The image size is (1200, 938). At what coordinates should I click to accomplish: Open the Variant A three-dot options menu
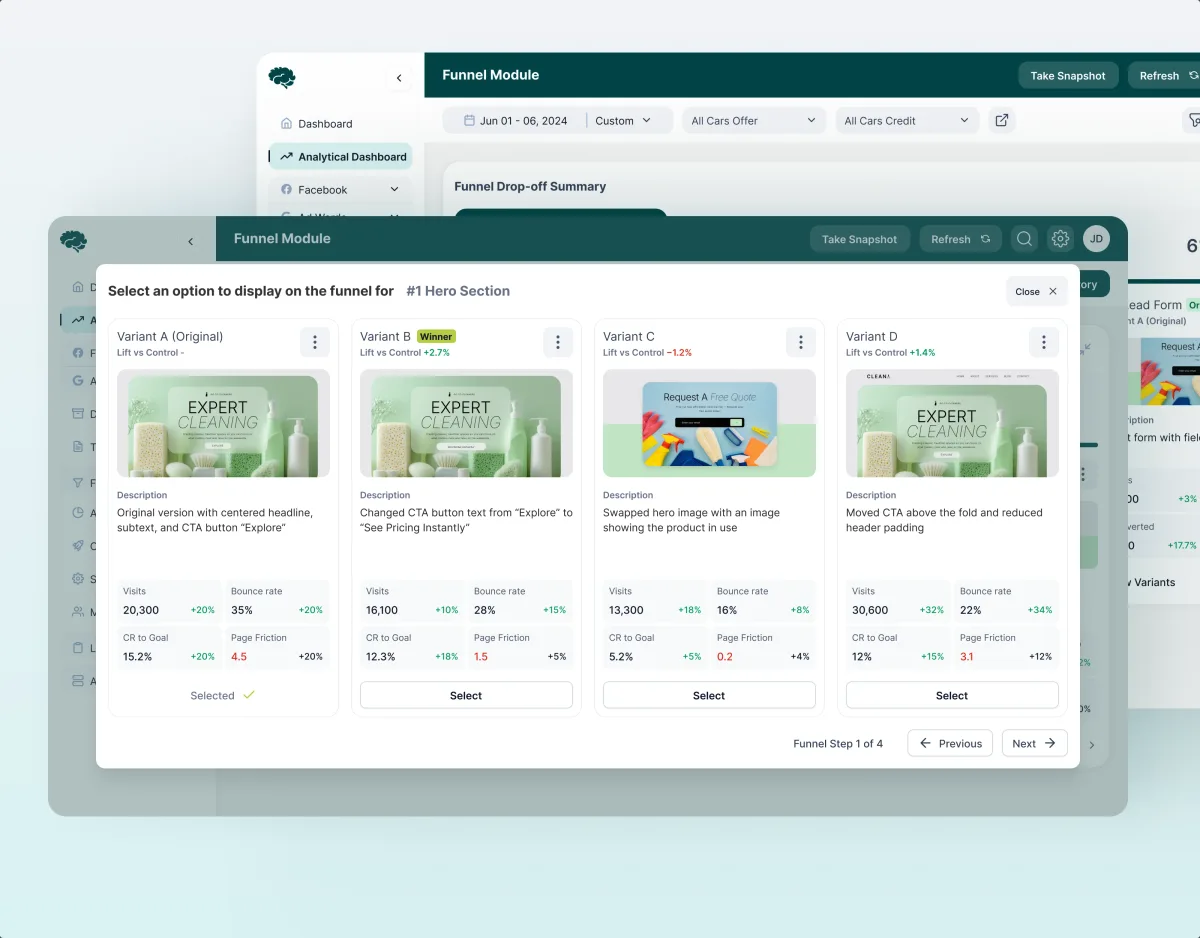pyautogui.click(x=315, y=342)
